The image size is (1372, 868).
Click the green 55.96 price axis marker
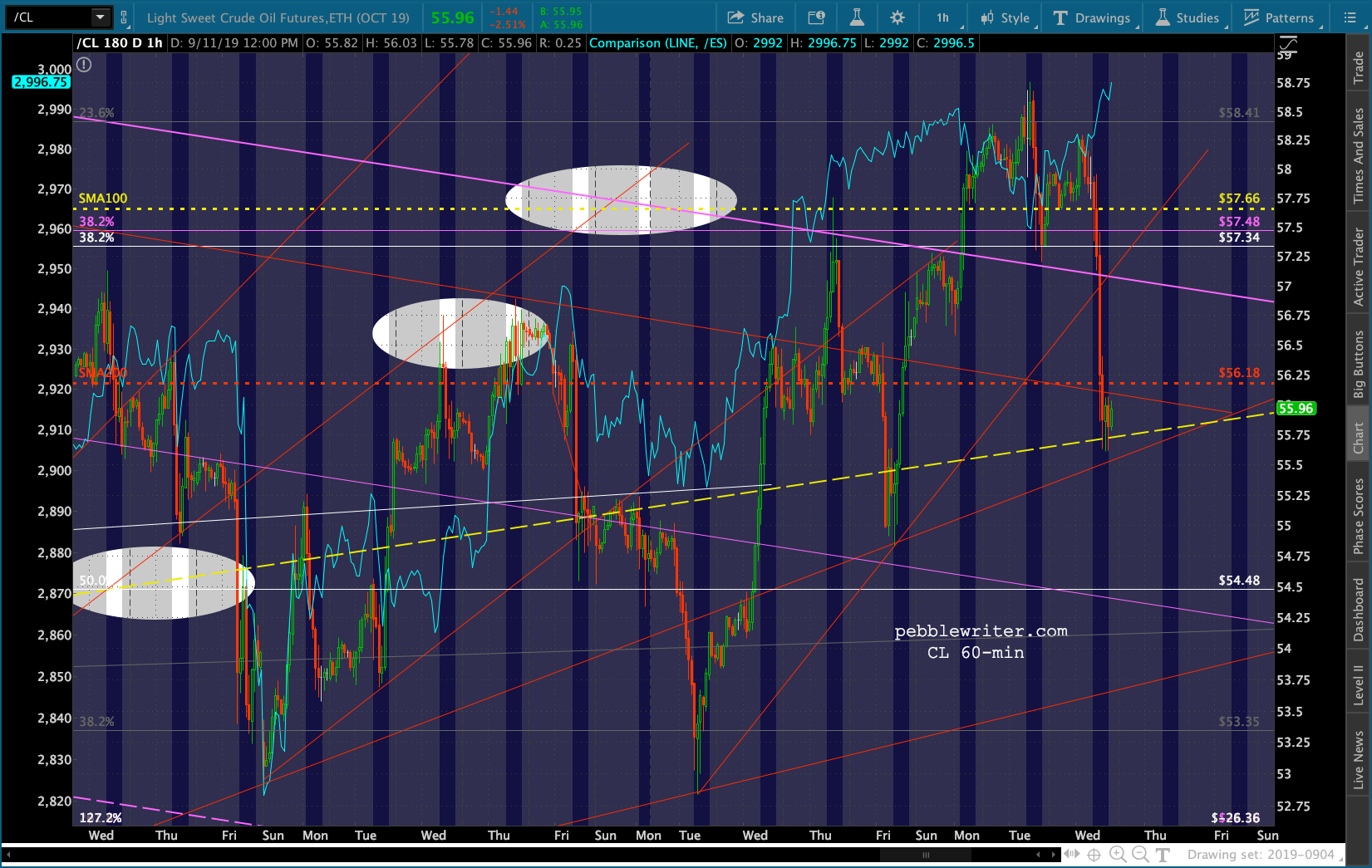coord(1296,409)
